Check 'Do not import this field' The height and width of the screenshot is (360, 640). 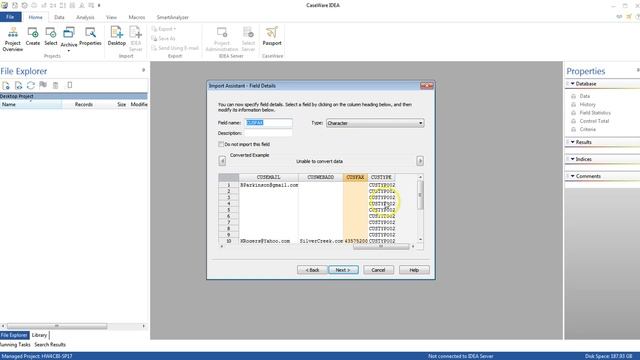pos(221,144)
